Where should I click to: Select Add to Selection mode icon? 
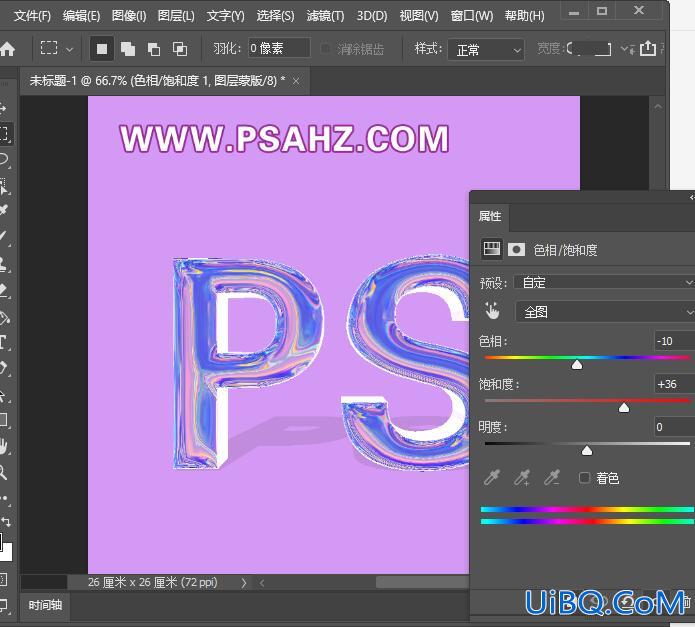[128, 49]
